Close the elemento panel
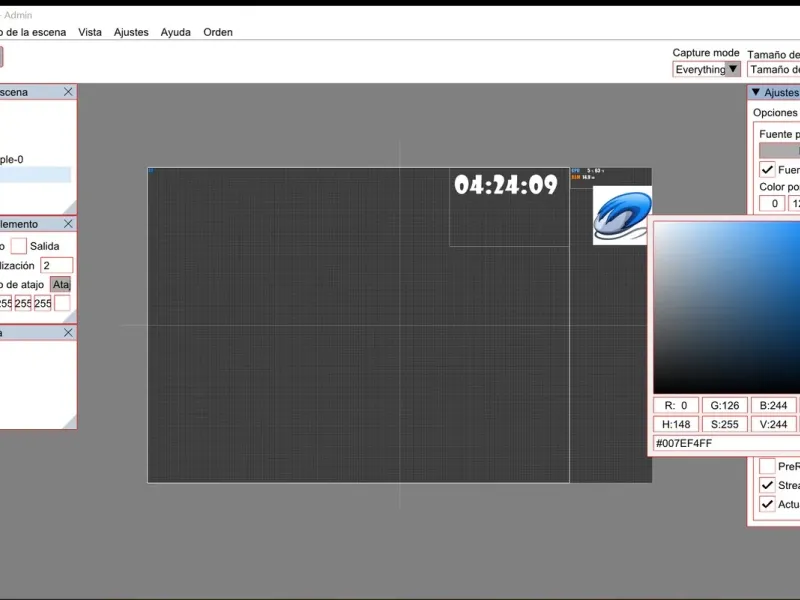 [68, 224]
